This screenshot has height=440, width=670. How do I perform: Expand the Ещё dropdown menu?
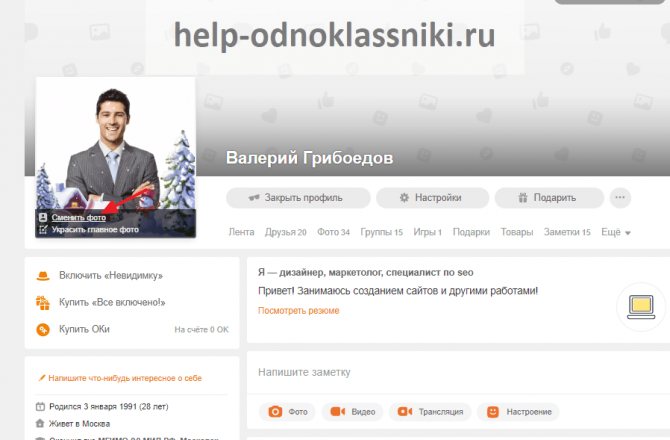(x=616, y=232)
